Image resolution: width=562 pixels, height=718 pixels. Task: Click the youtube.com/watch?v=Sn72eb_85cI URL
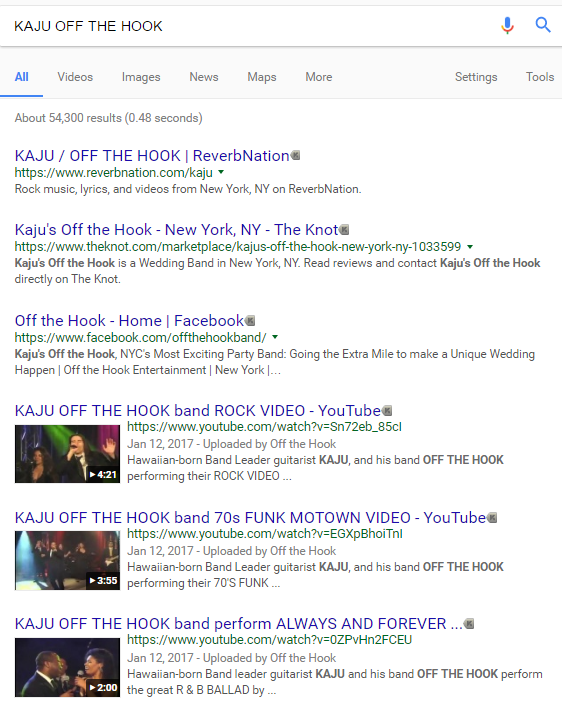[264, 427]
